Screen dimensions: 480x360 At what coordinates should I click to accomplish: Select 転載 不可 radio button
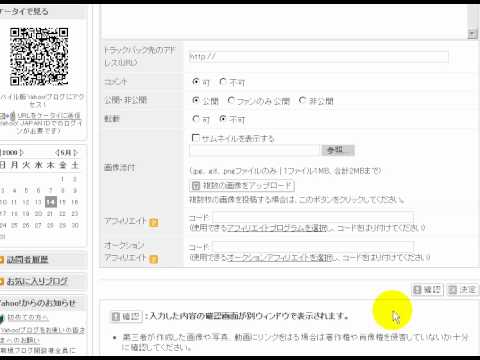click(223, 119)
